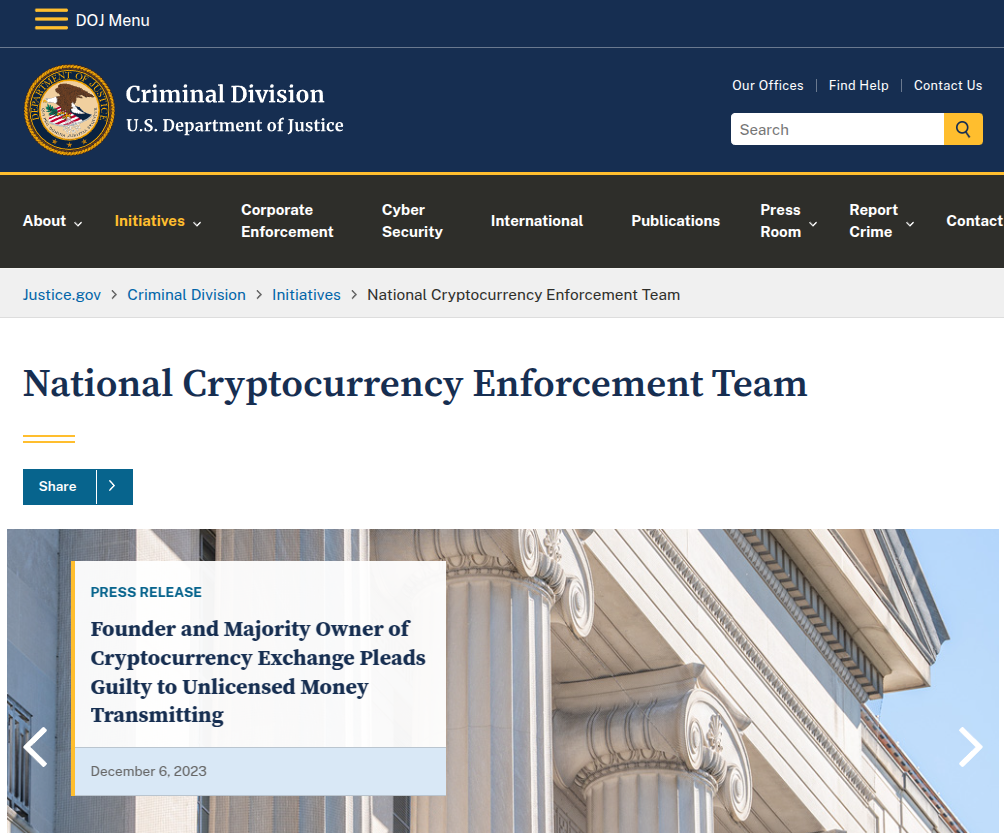Screen dimensions: 1004x833
Task: Go to the previous carousel slide arrow
Action: tap(35, 747)
